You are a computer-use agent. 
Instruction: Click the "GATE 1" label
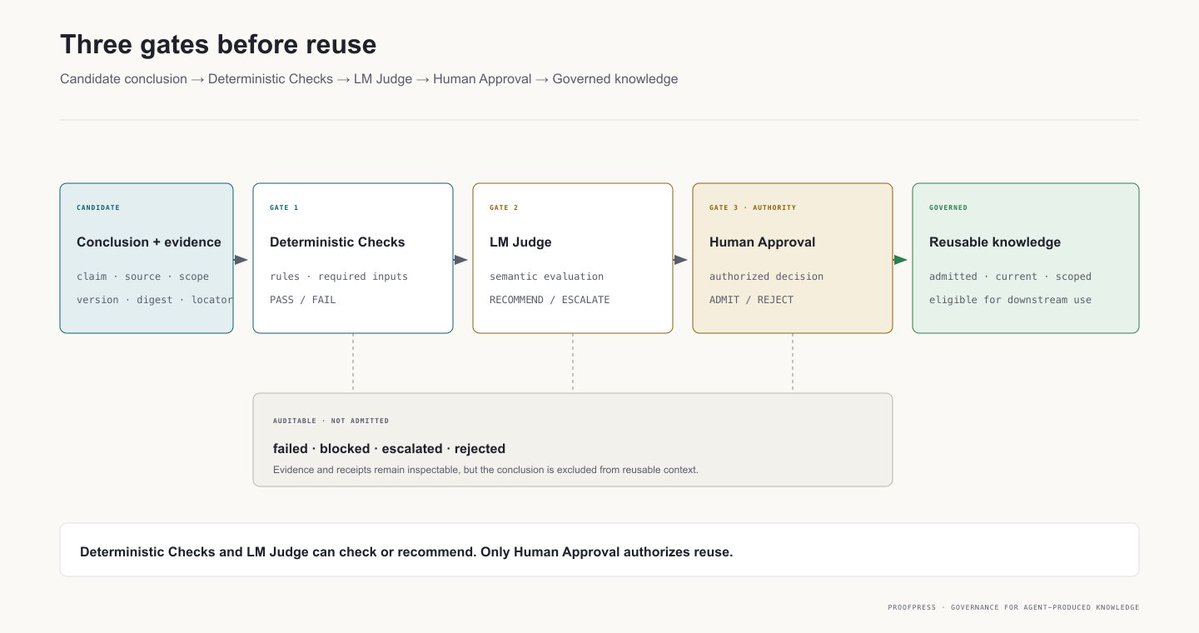point(284,207)
